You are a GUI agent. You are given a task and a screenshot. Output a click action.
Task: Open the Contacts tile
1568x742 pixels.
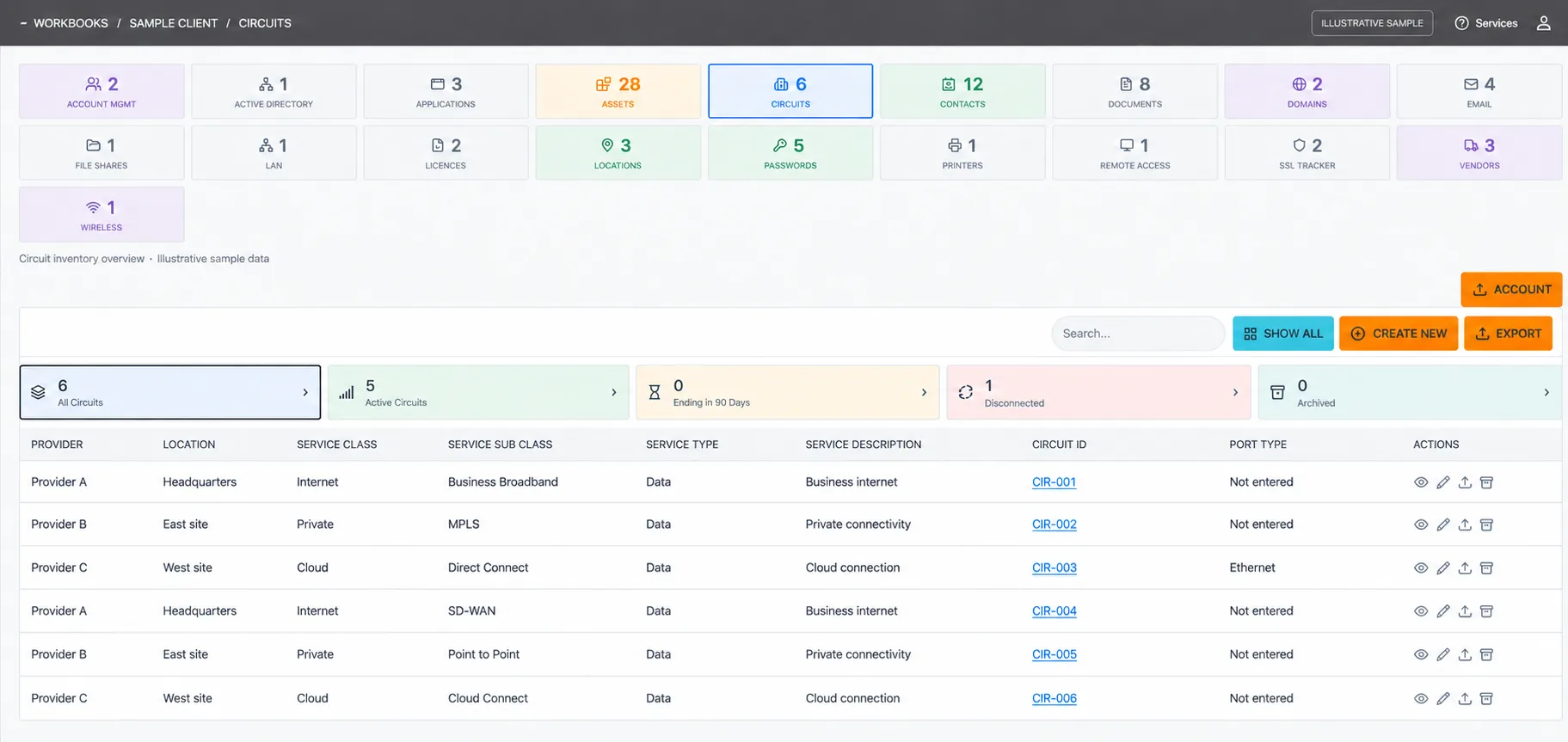point(962,91)
